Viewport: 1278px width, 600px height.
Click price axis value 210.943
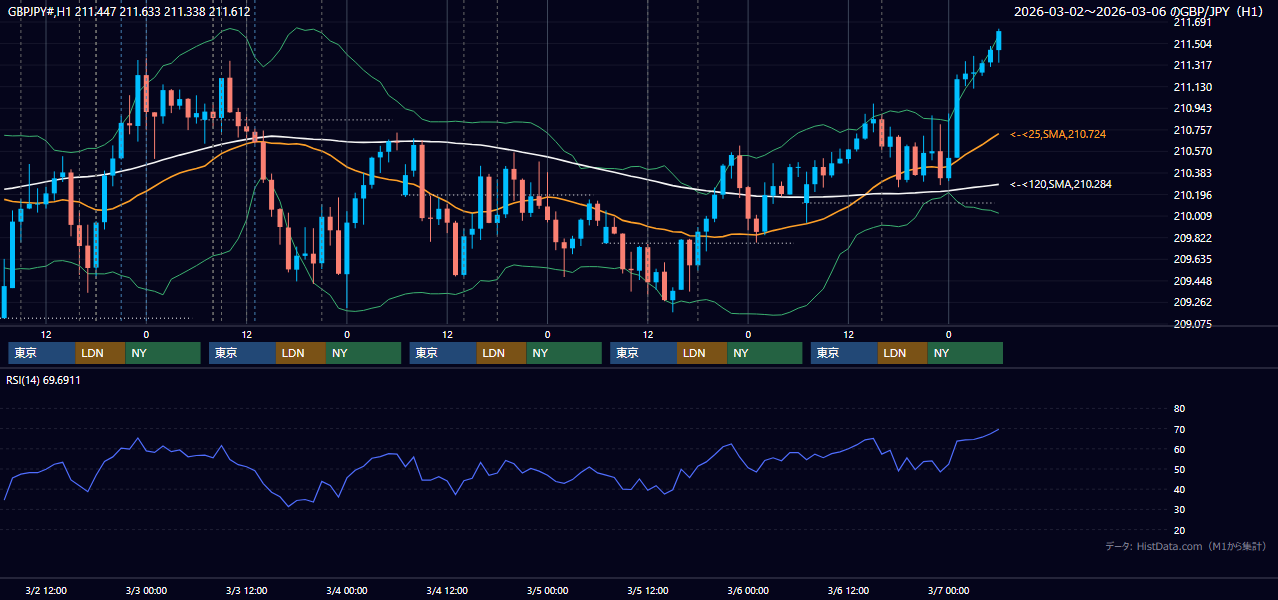(1192, 108)
